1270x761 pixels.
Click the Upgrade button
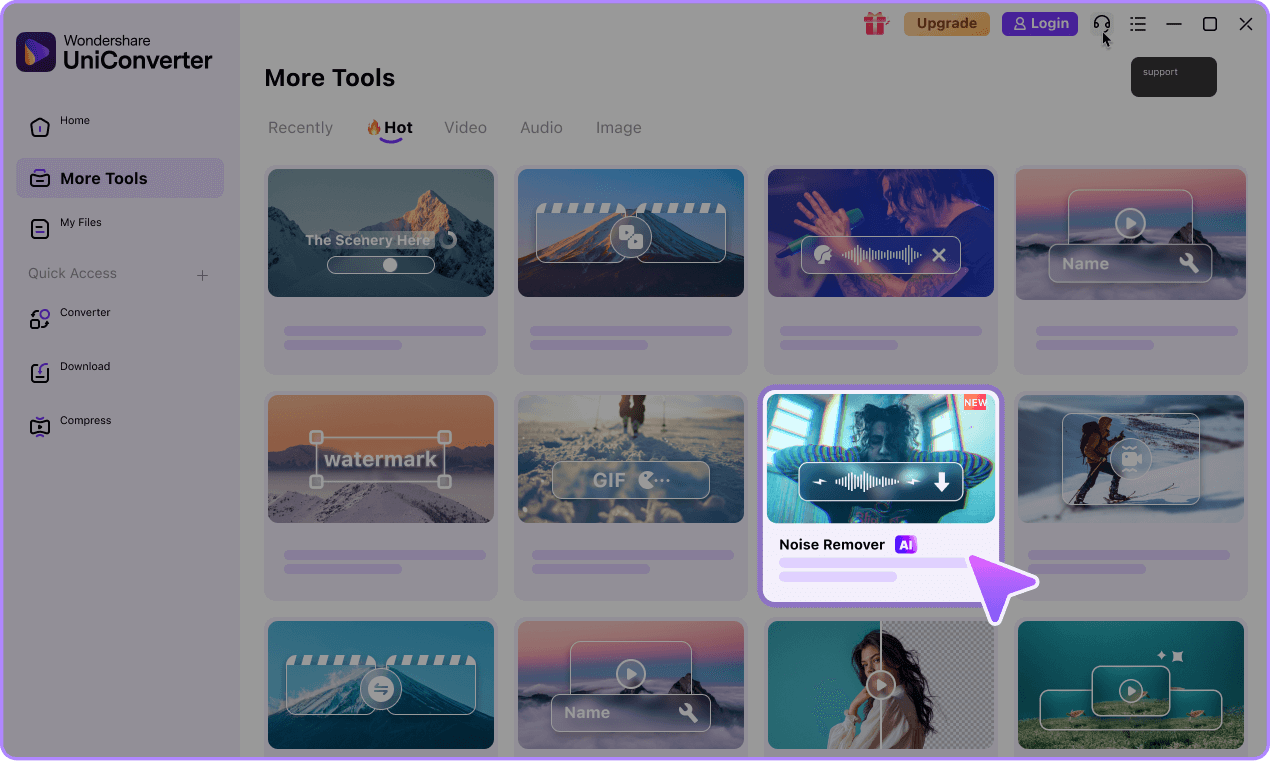(x=946, y=23)
